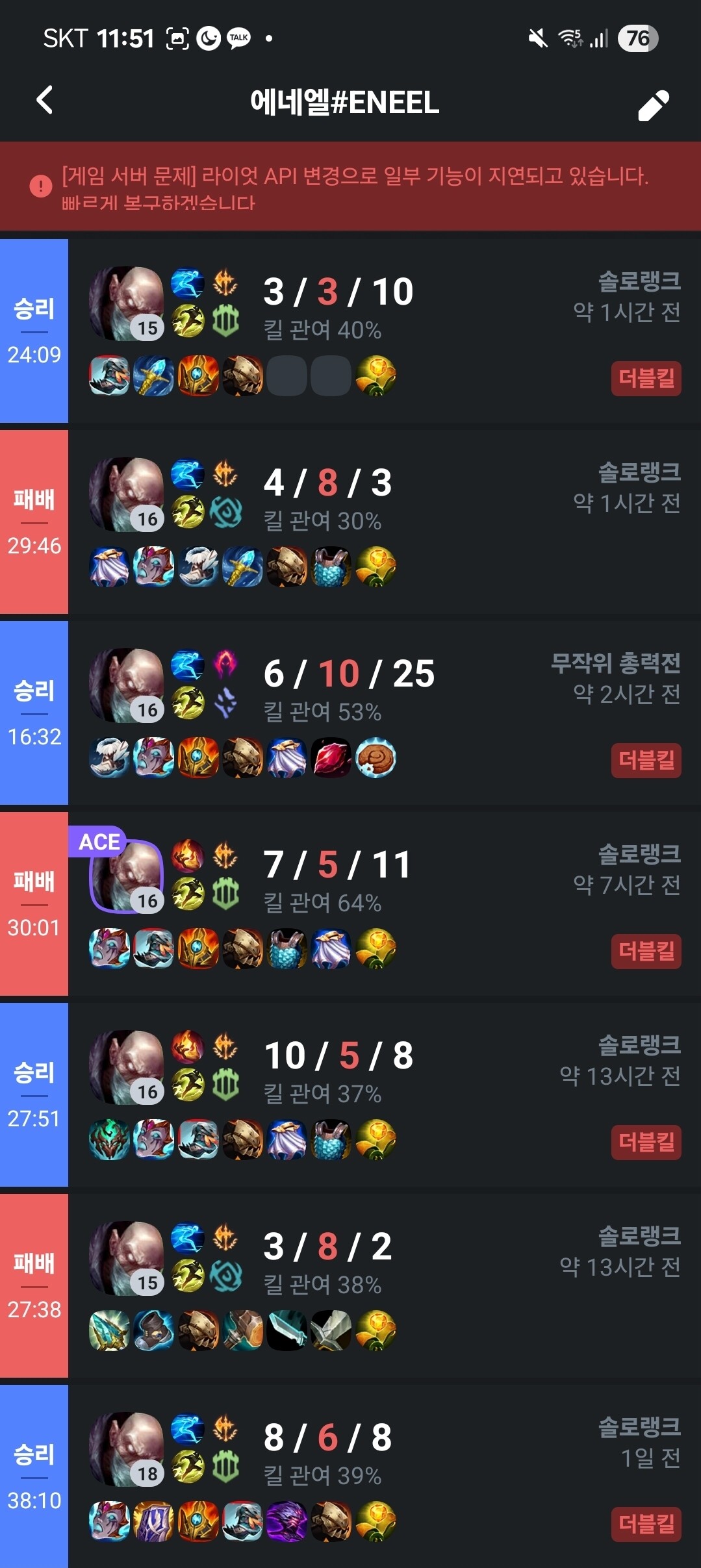Tap the red alert icon in banner

(41, 186)
